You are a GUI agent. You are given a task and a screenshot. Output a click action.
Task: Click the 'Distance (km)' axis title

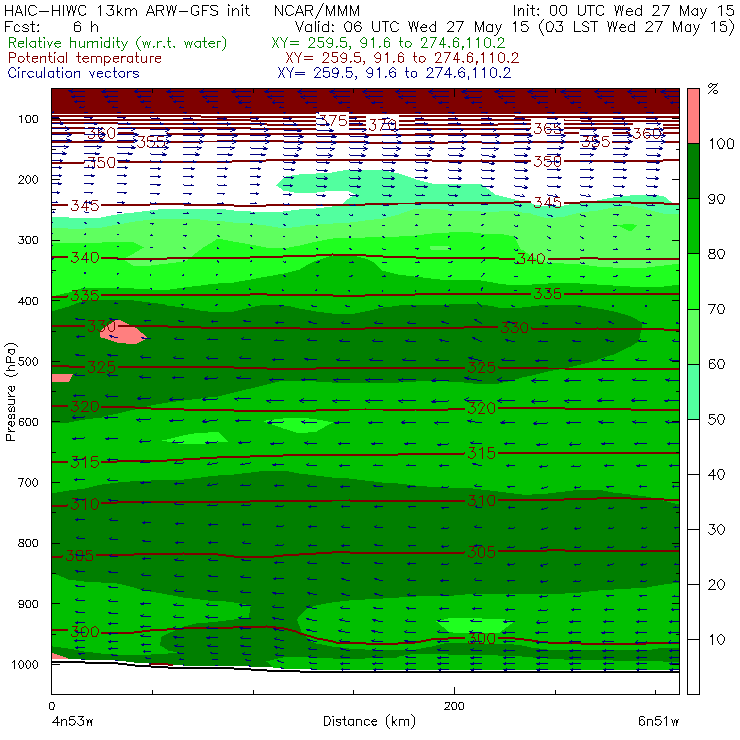(x=369, y=721)
